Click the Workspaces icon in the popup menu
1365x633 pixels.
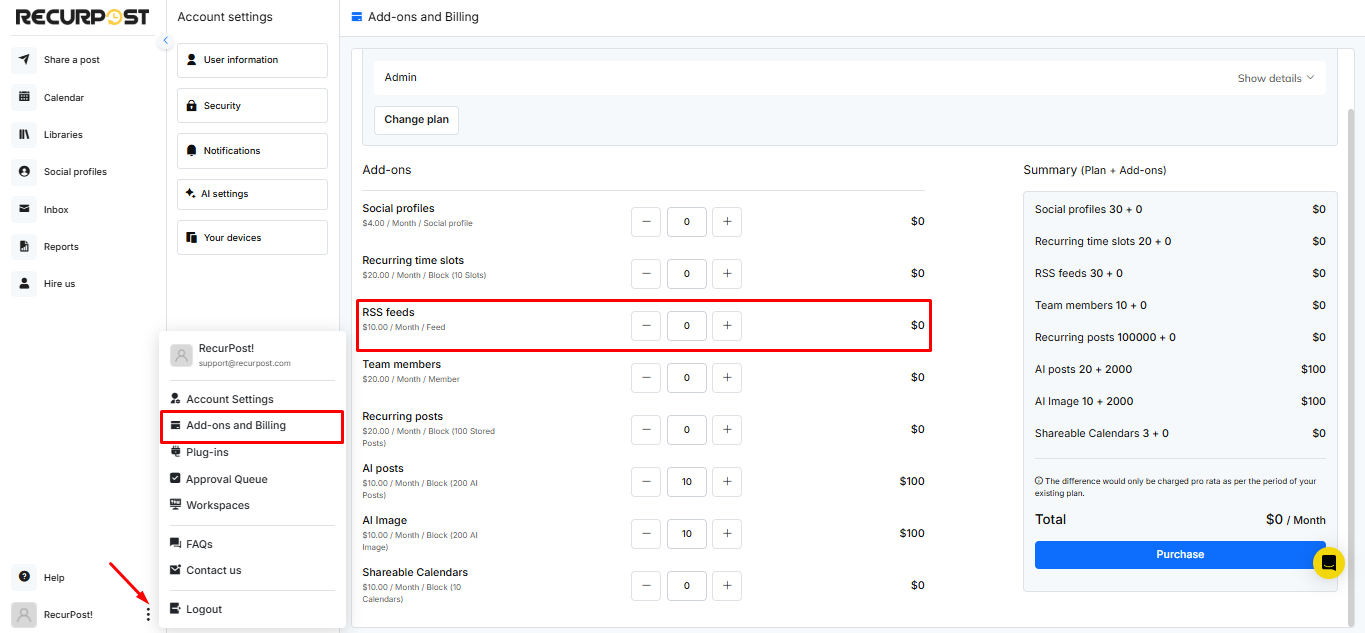[176, 505]
